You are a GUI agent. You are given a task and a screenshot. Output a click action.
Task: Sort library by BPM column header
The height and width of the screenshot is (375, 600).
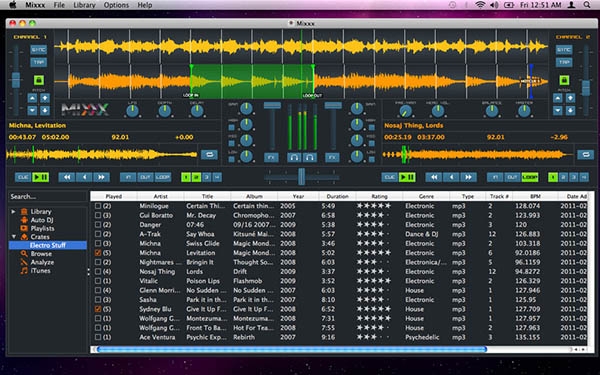535,196
